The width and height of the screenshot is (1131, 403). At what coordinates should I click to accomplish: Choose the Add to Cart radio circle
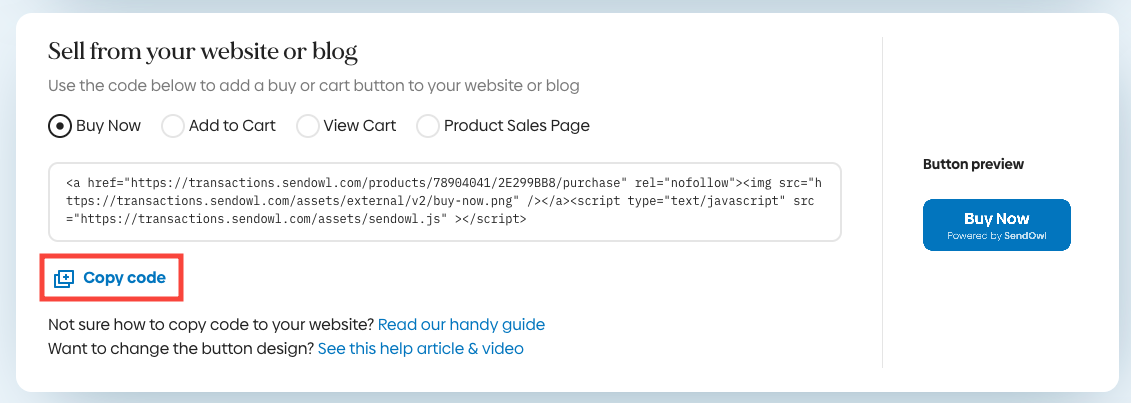point(173,126)
